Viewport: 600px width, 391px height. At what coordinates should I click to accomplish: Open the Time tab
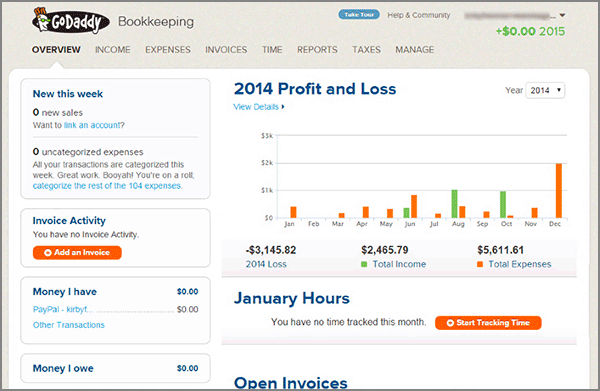click(272, 50)
